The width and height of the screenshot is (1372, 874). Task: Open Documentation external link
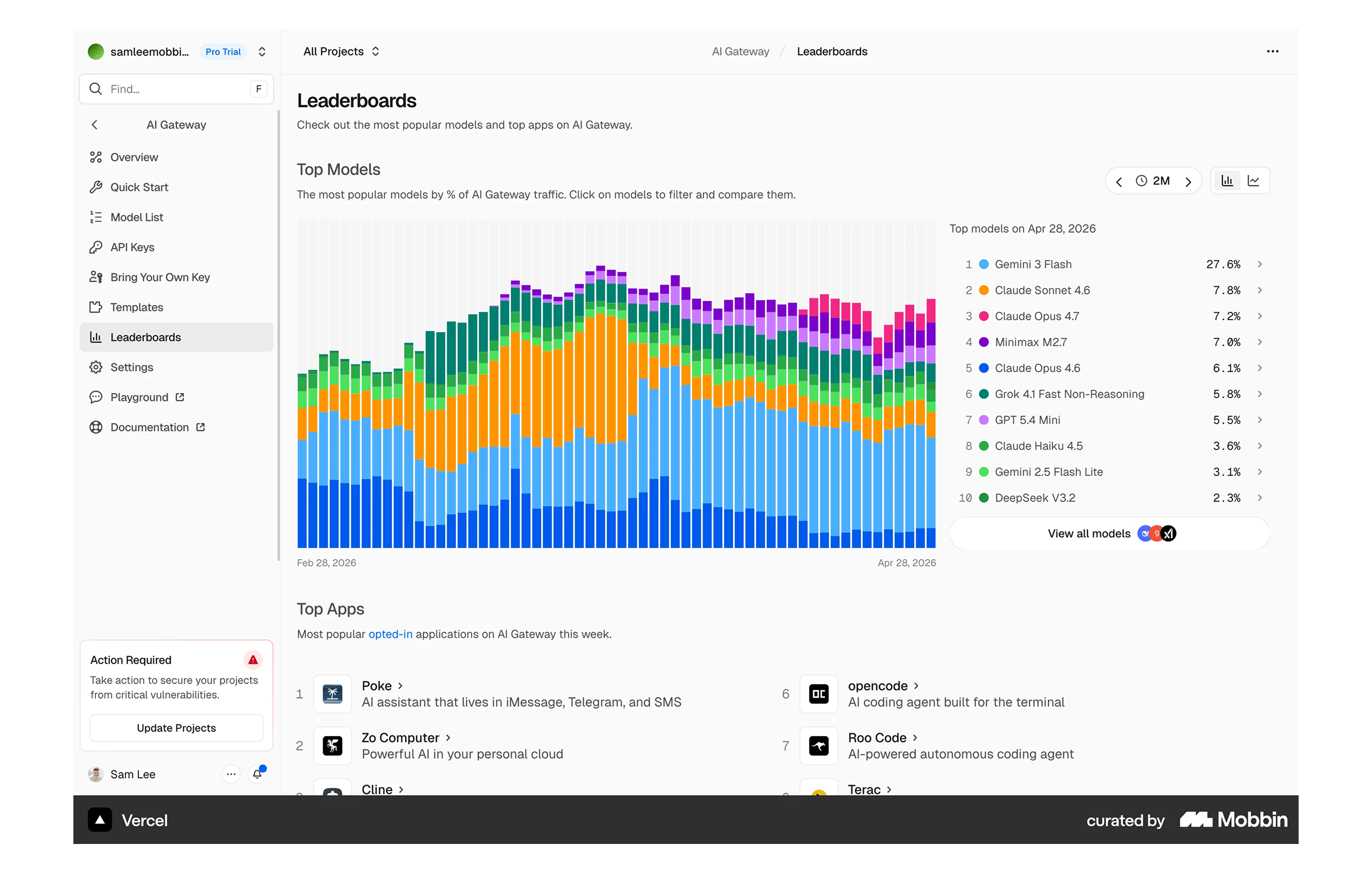(x=177, y=427)
